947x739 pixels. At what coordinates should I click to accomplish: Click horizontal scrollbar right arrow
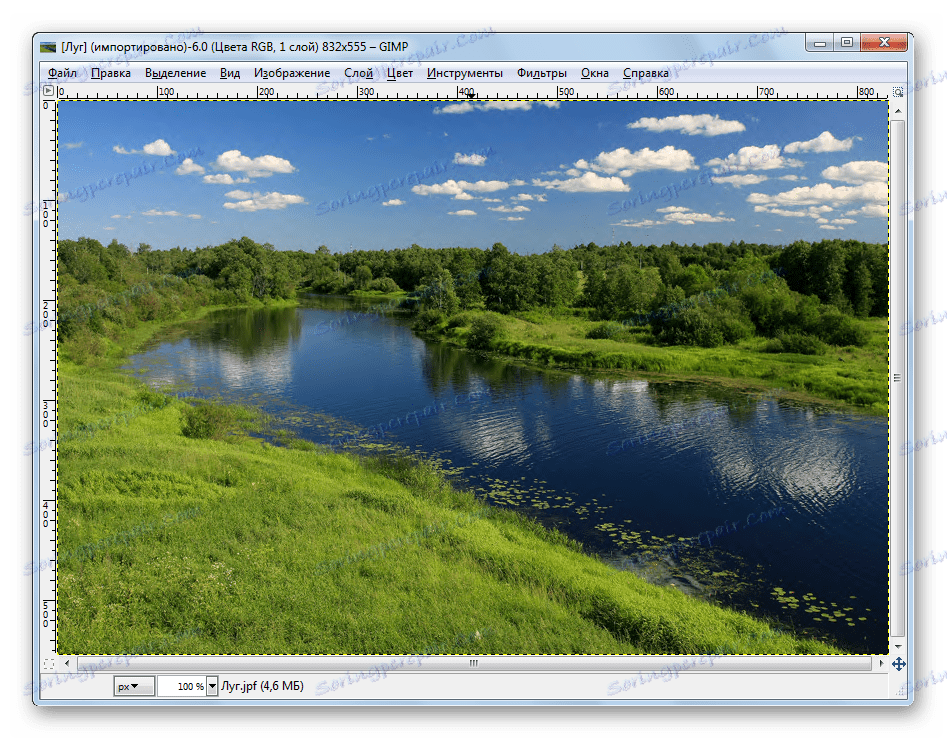[x=882, y=663]
